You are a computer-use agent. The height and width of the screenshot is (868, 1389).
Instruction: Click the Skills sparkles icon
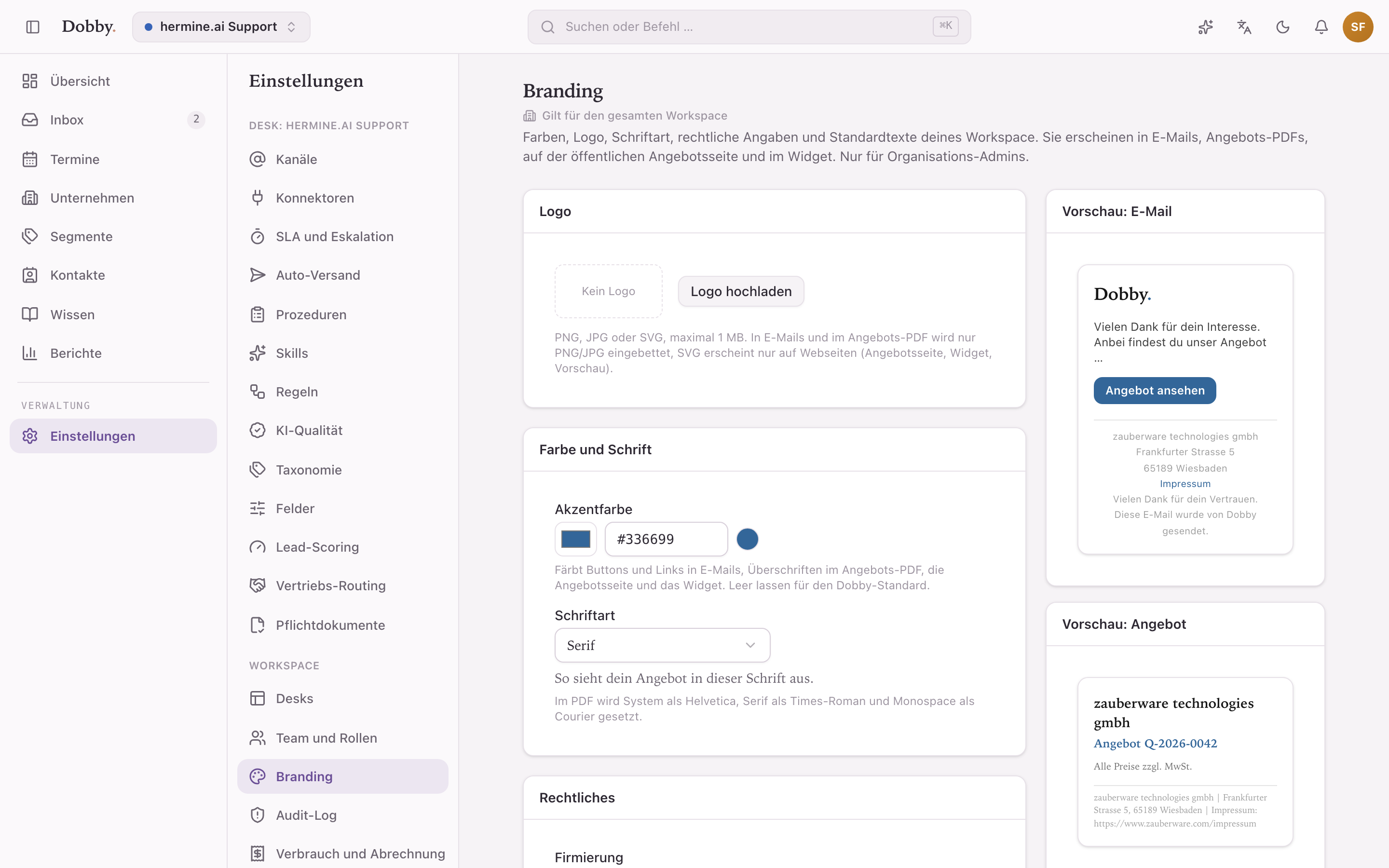(x=258, y=353)
